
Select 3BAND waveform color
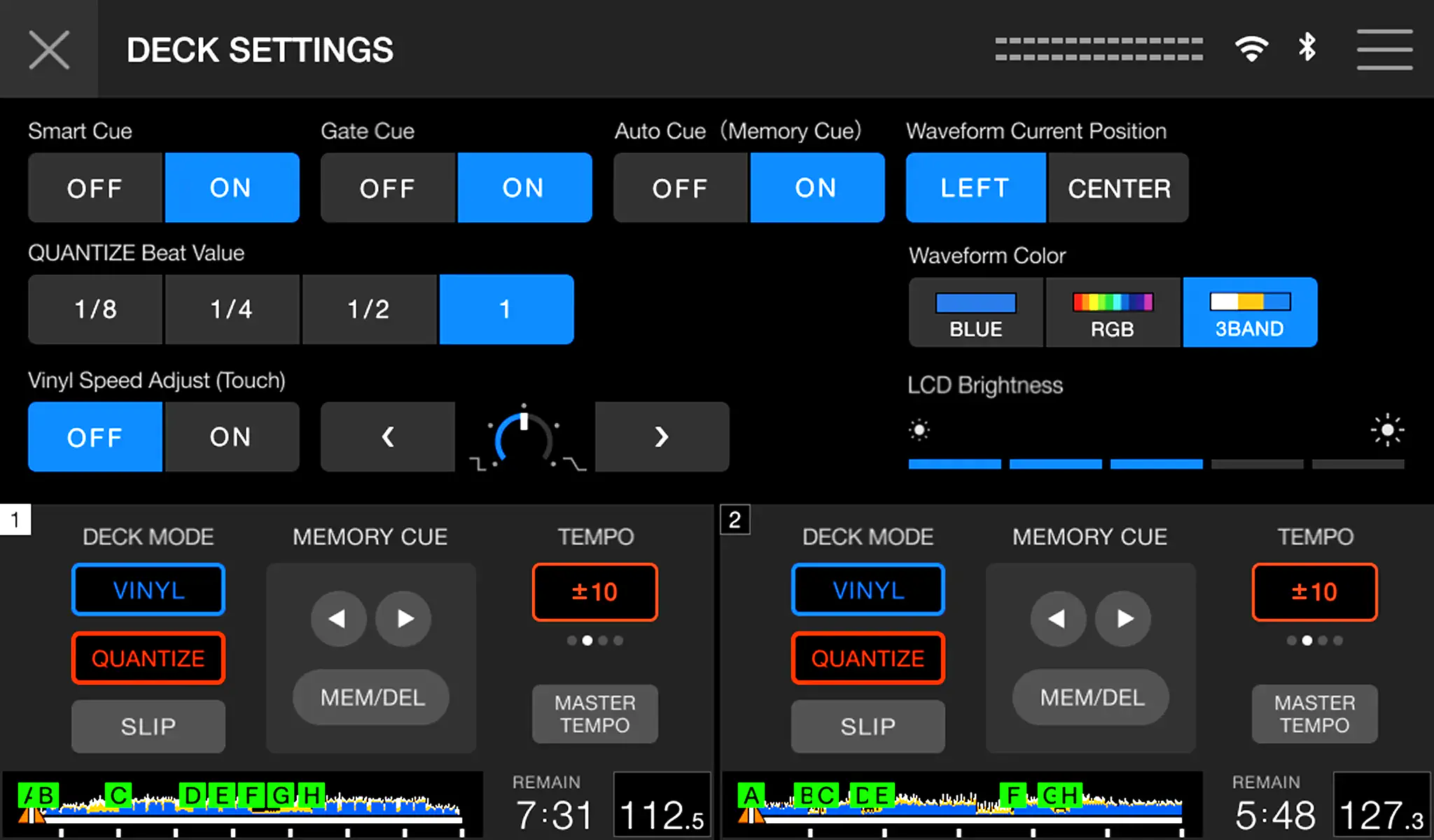point(1250,312)
